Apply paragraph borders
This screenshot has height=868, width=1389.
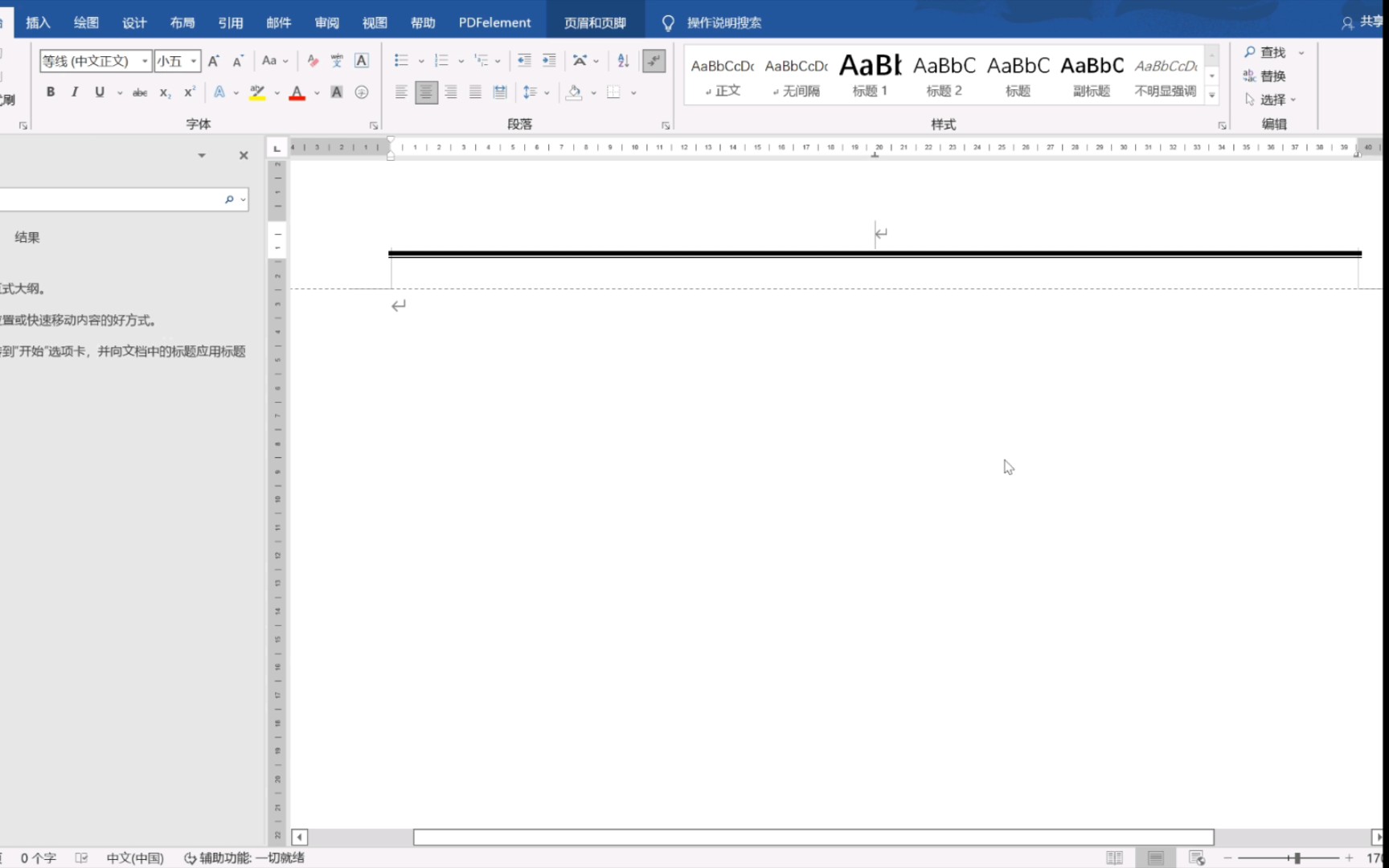tap(614, 92)
